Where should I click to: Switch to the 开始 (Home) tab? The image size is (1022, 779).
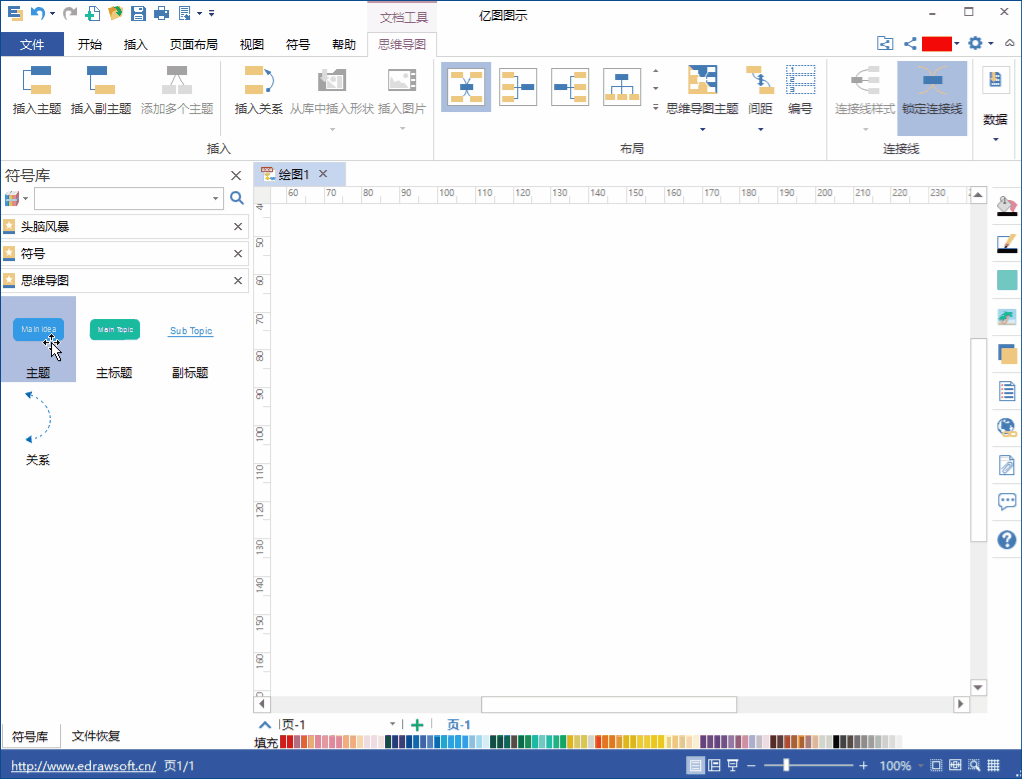click(x=89, y=44)
